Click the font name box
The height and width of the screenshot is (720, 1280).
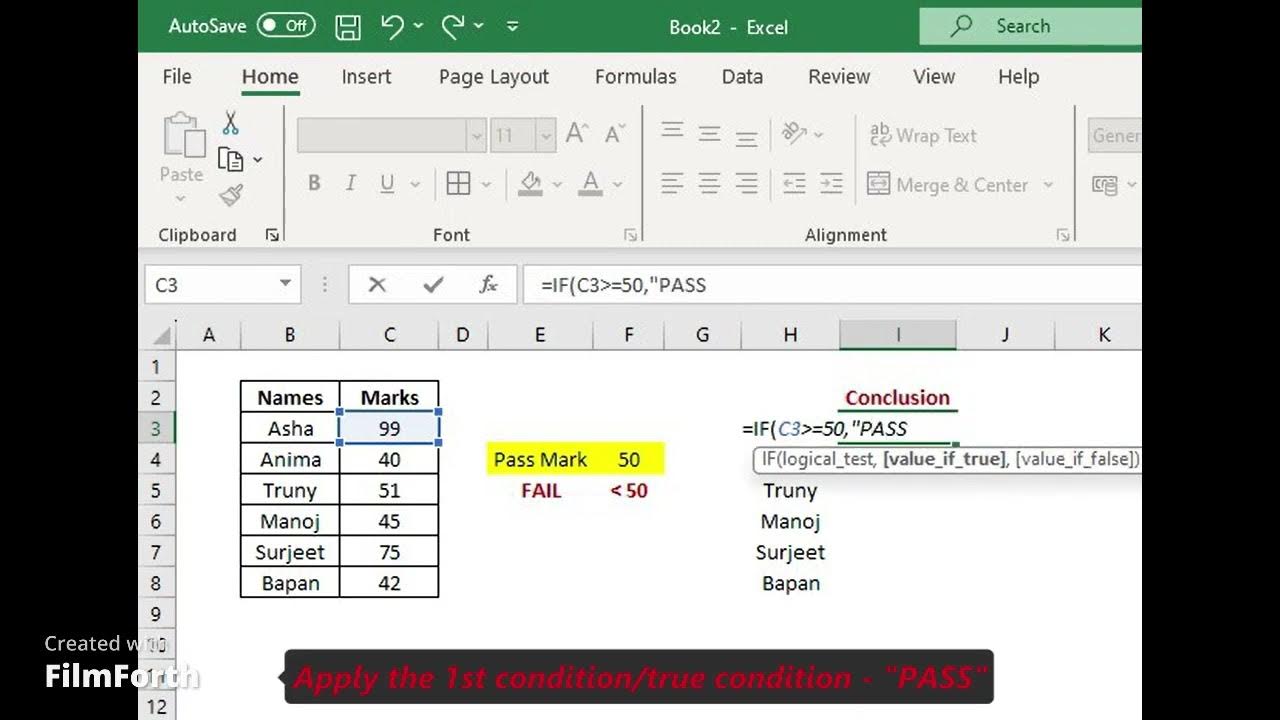point(381,135)
